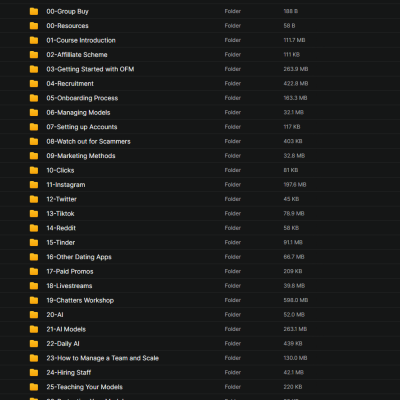Image resolution: width=400 pixels, height=400 pixels.
Task: Select the 09-Marketing Methods folder icon
Action: (34, 156)
